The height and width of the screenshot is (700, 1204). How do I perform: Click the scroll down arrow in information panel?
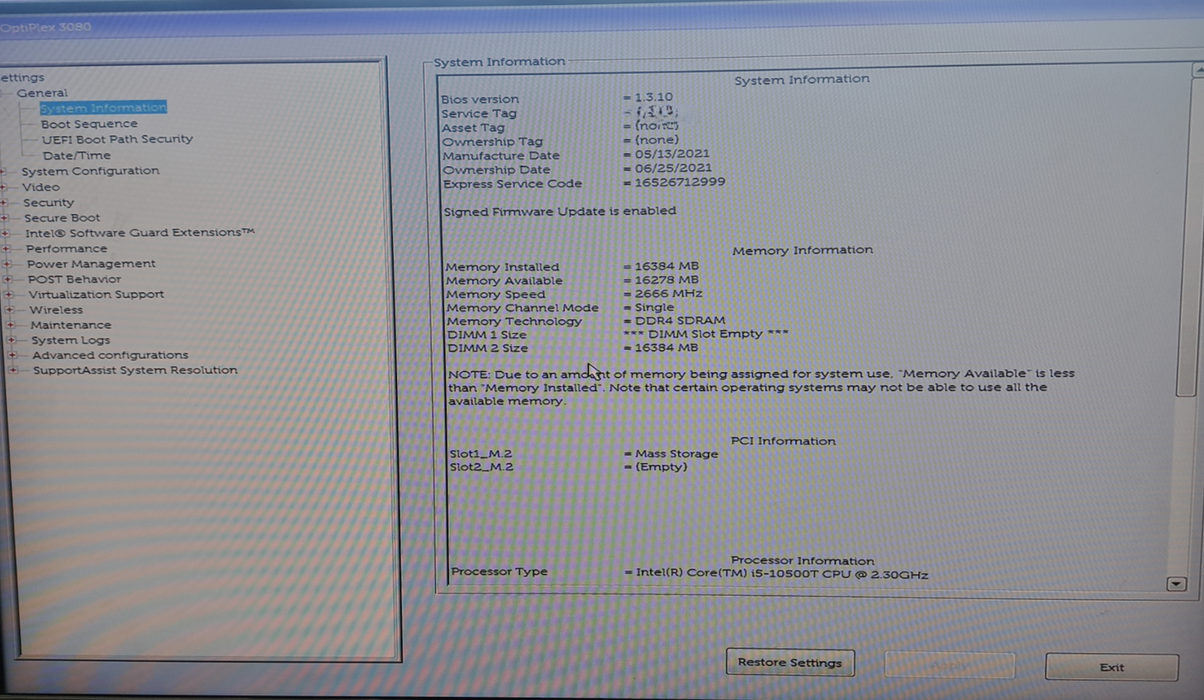[x=1176, y=584]
